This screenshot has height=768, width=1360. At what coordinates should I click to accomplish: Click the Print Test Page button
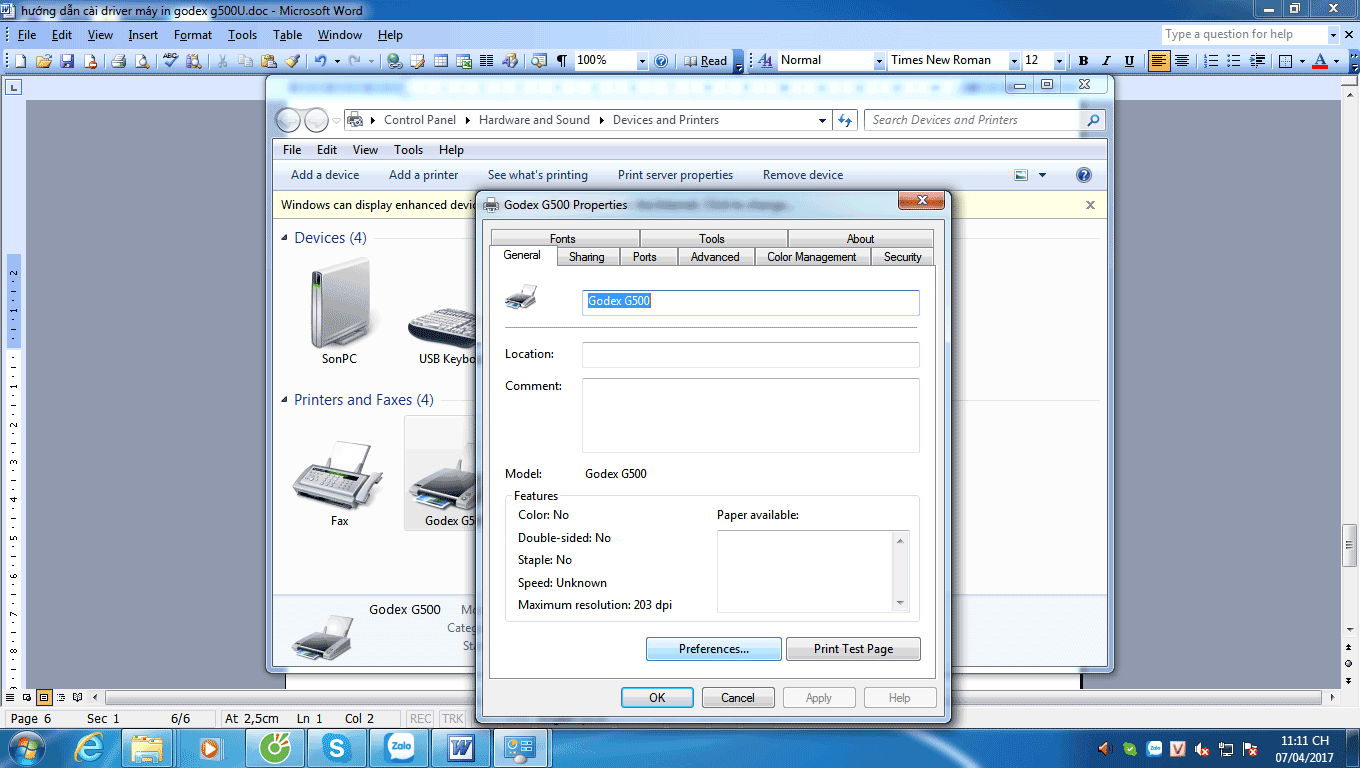pyautogui.click(x=853, y=649)
